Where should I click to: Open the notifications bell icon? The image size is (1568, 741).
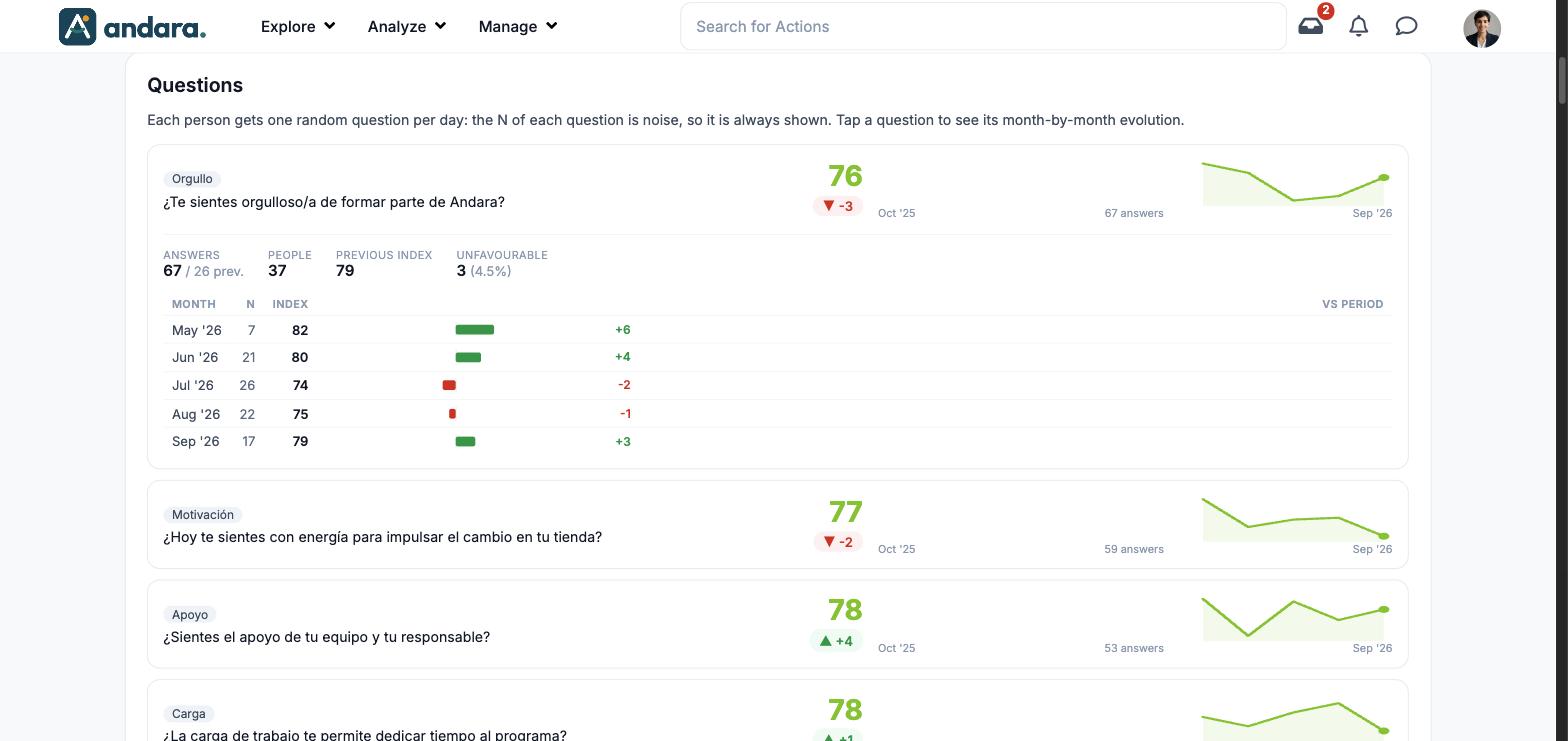(1358, 26)
